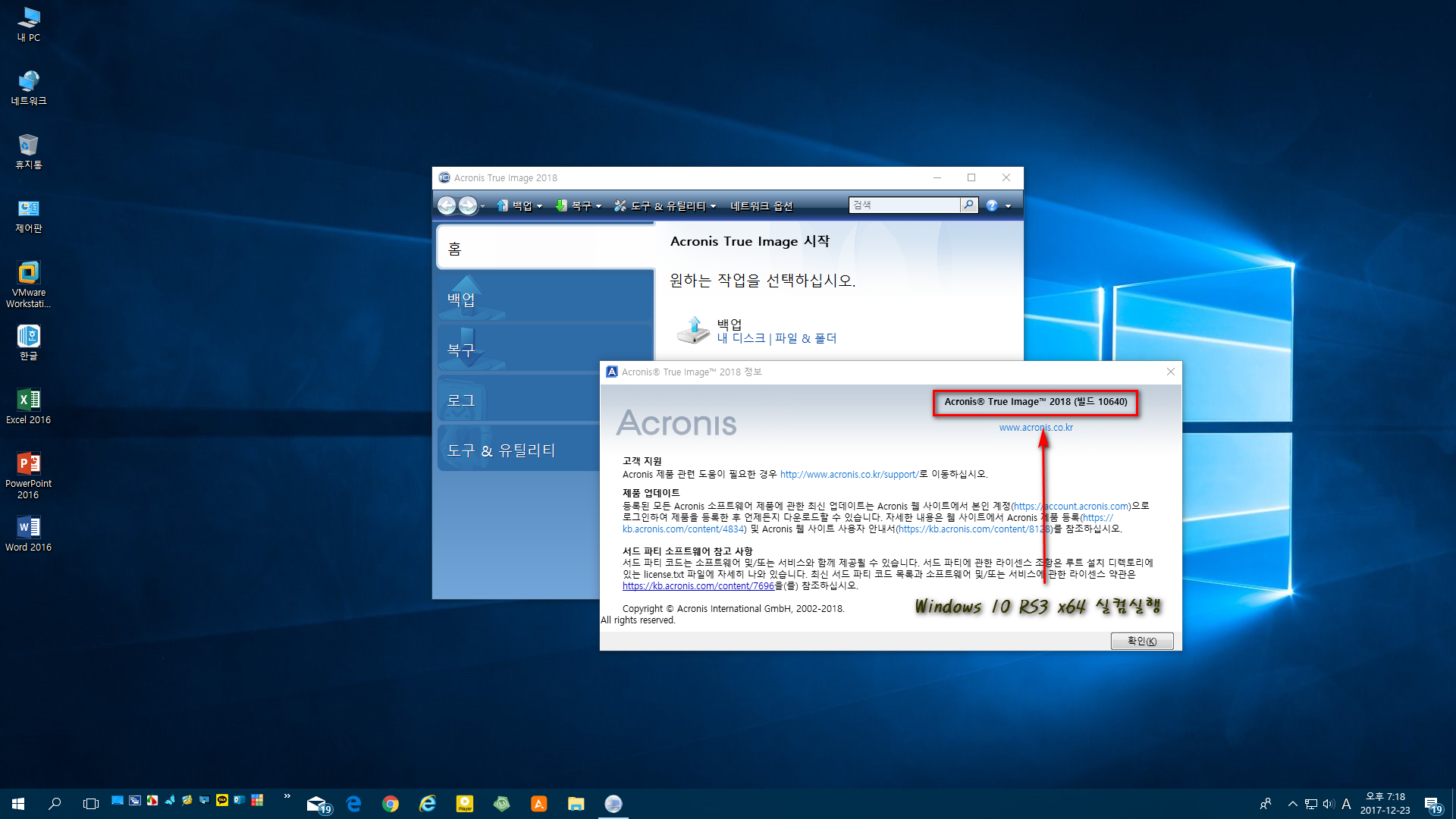Open the account.acronis.com link
The image size is (1456, 819).
point(1071,507)
